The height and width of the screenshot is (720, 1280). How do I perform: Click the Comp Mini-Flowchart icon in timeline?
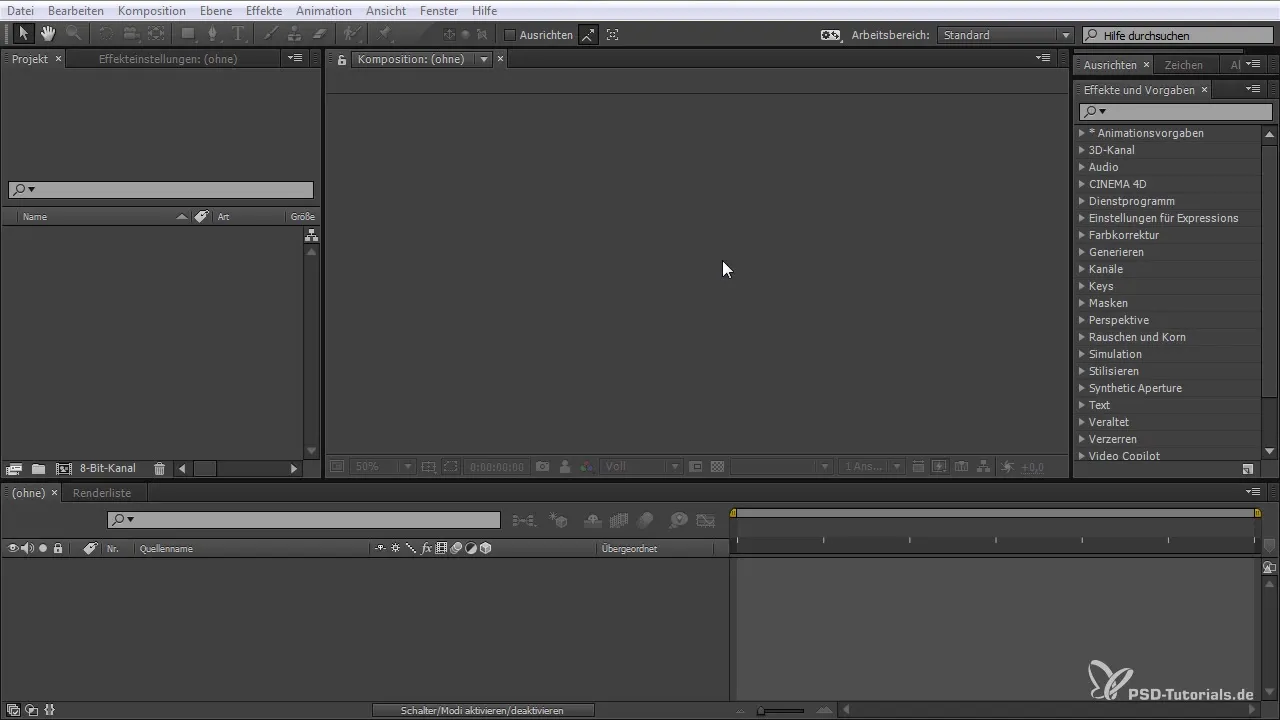pos(524,520)
